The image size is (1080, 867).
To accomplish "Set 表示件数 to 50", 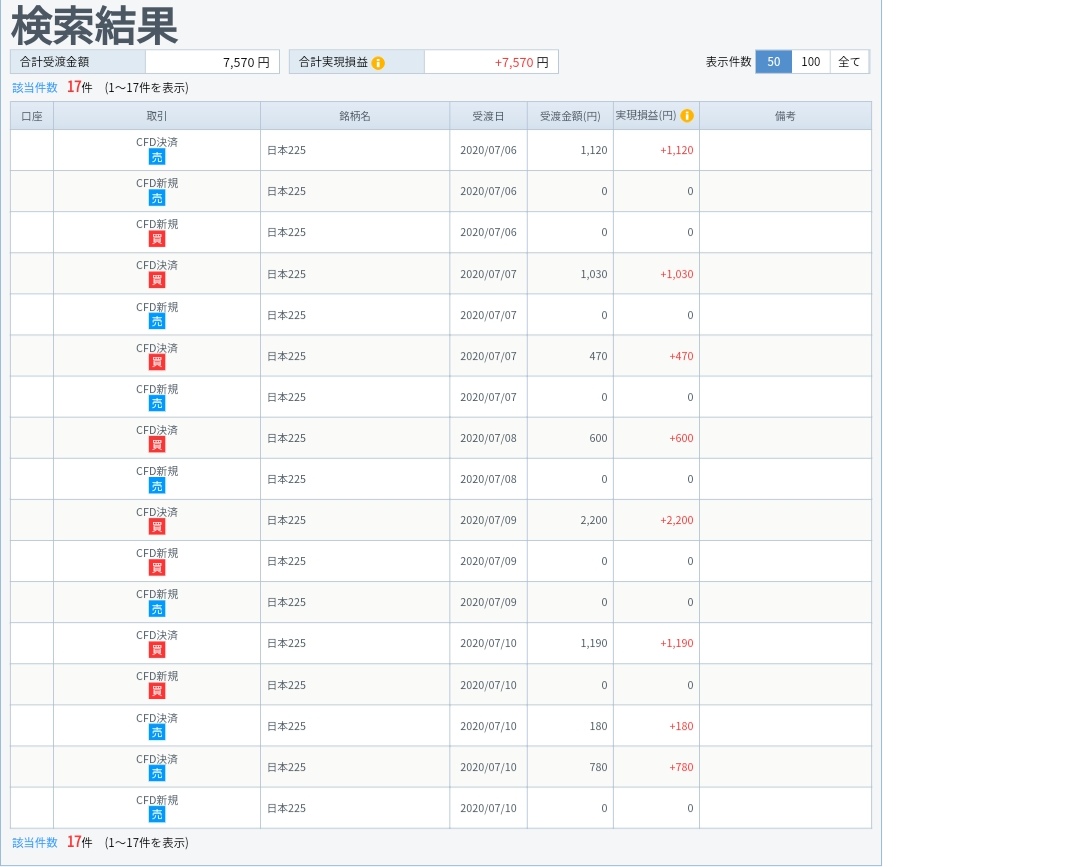I will coord(773,62).
